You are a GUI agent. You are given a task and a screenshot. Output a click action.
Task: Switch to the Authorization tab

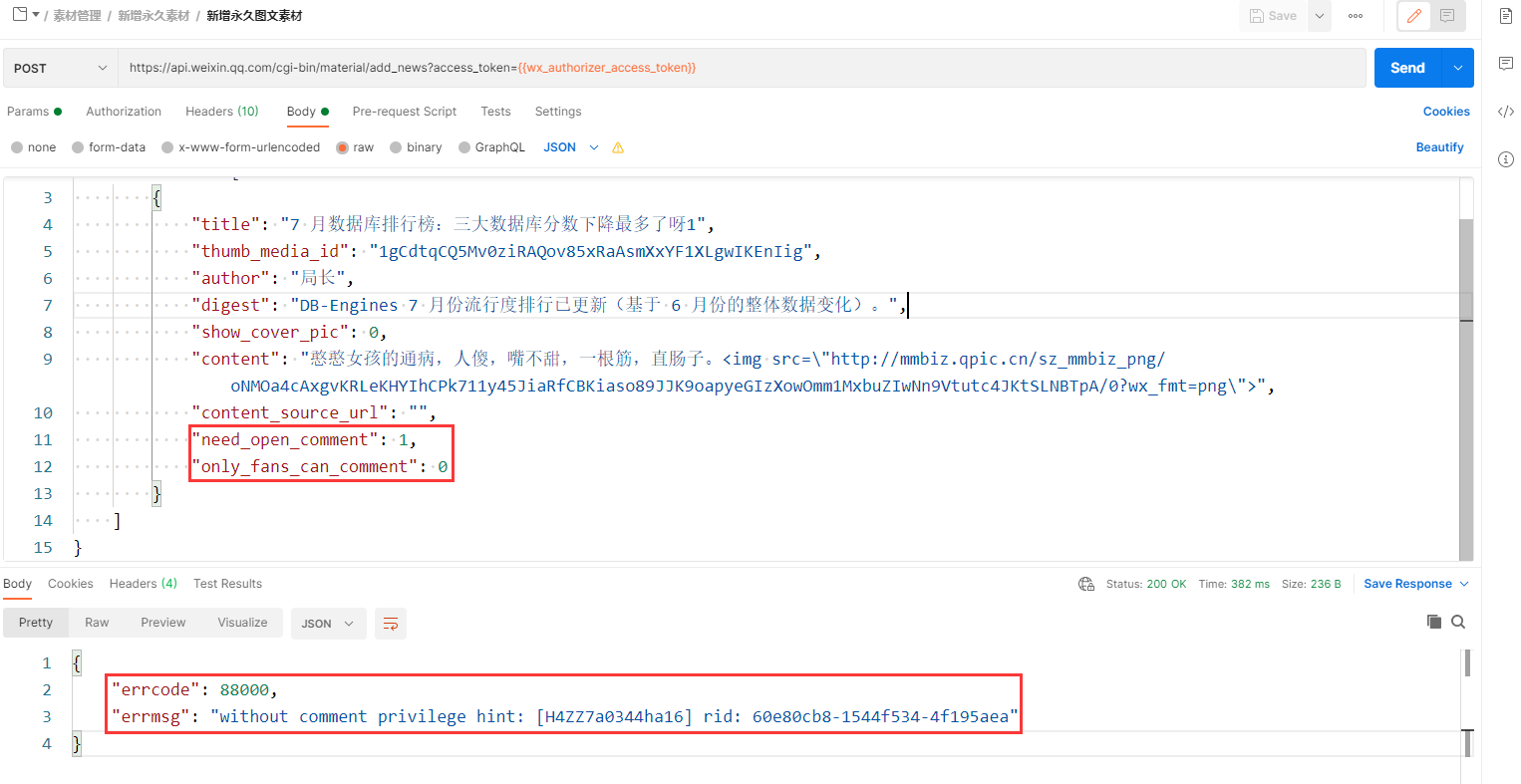coord(124,112)
